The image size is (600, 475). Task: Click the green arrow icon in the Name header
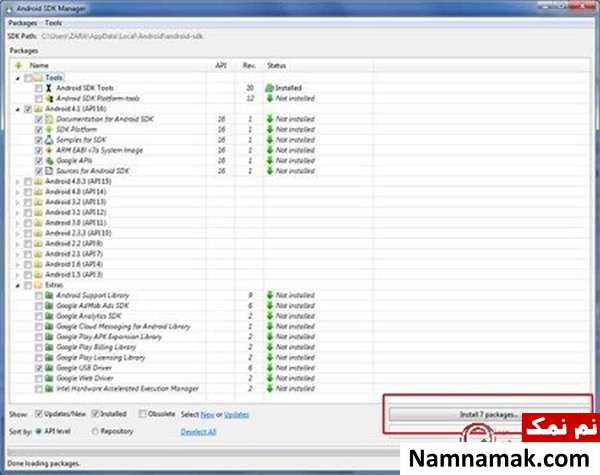[18, 65]
